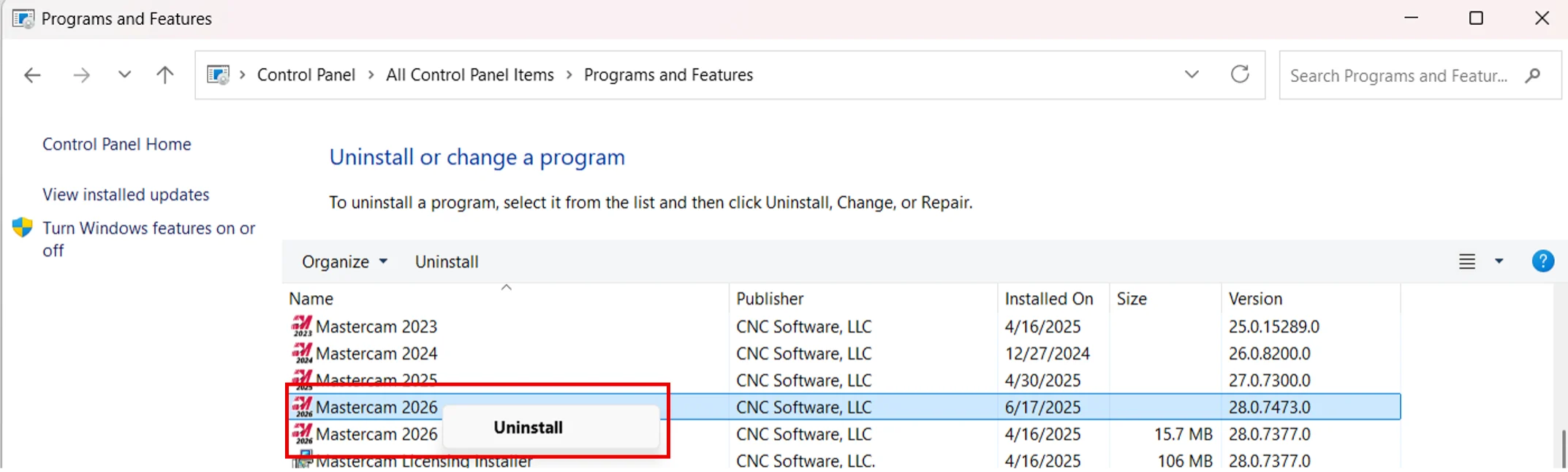
Task: Click the address bar control panel icon
Action: pos(218,75)
